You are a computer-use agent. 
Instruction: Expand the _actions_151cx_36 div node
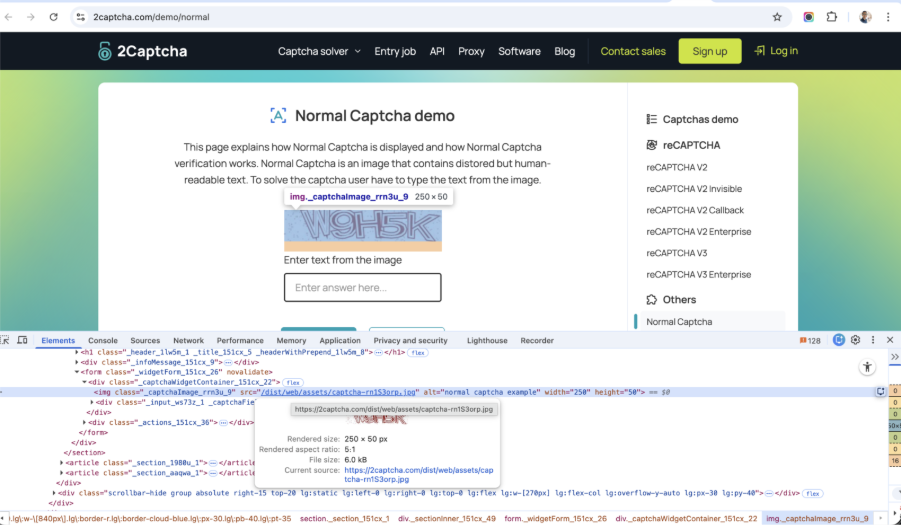click(84, 422)
